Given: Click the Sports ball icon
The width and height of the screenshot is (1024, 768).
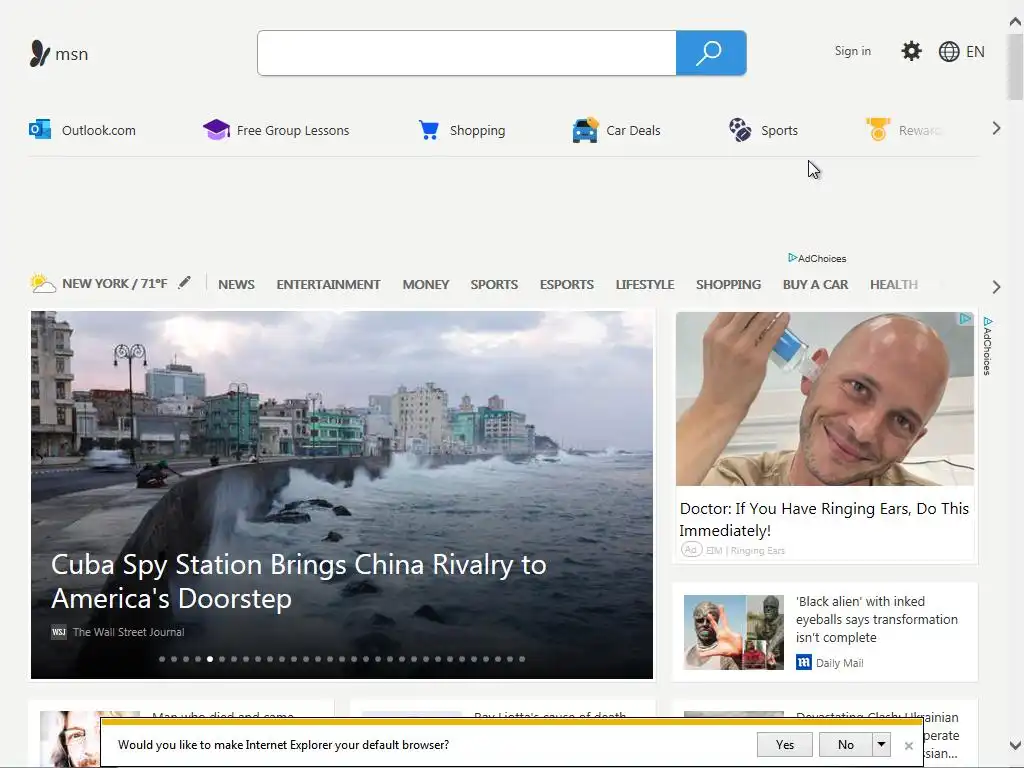Looking at the screenshot, I should (740, 129).
